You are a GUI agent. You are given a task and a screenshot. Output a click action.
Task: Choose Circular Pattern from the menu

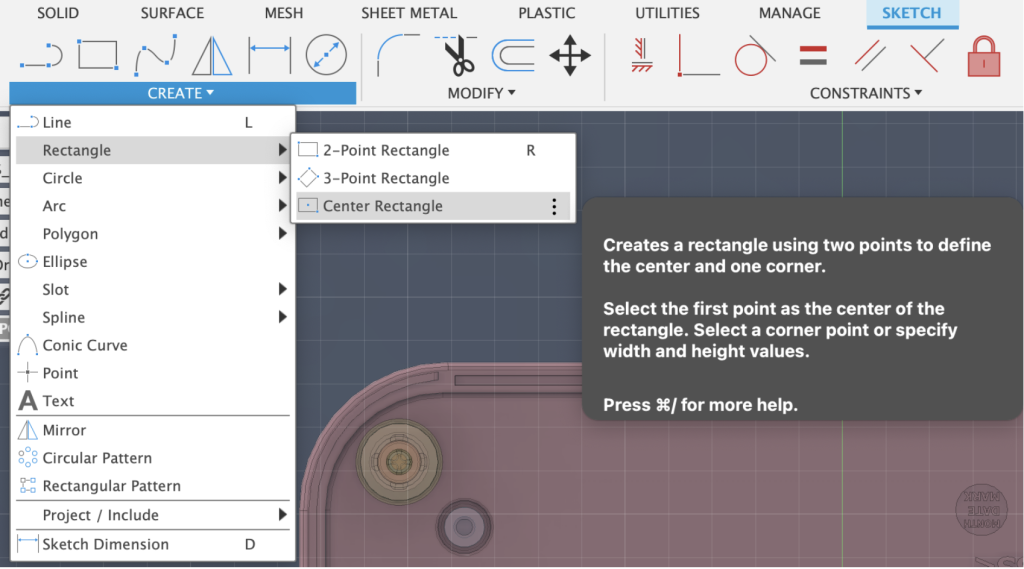(x=153, y=458)
